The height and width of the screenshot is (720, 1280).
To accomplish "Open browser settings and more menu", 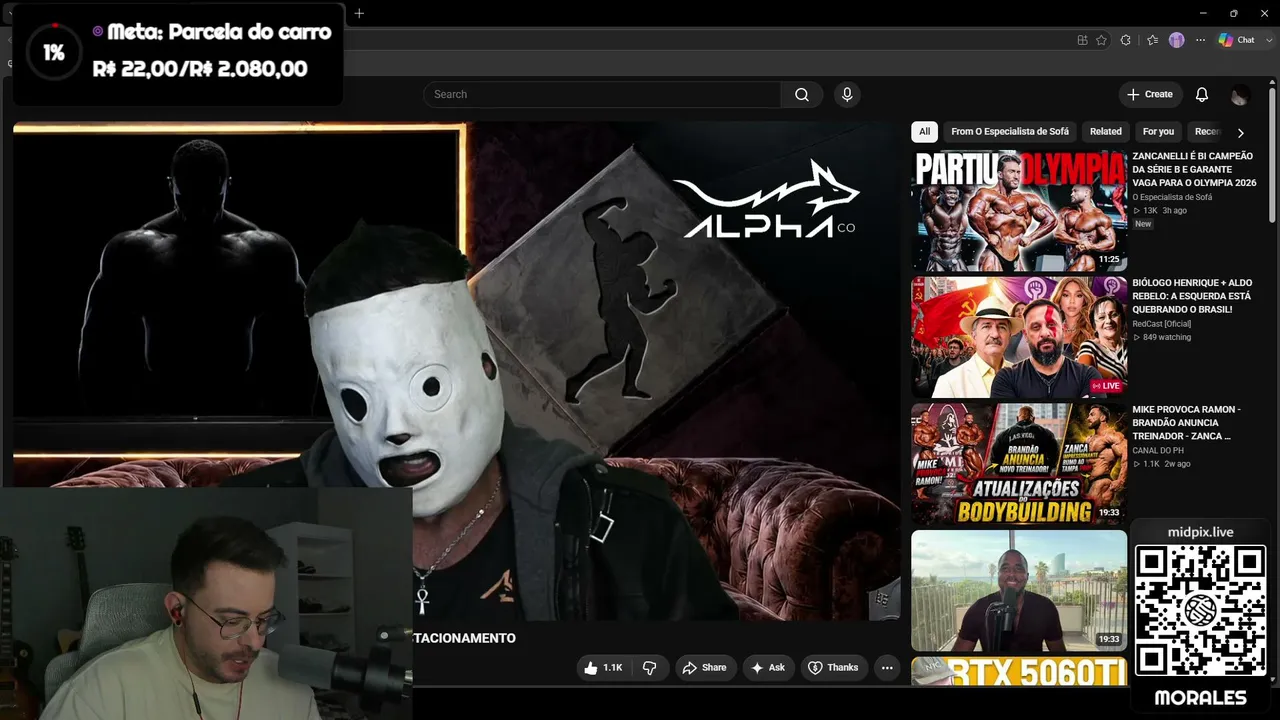I will click(x=1200, y=40).
